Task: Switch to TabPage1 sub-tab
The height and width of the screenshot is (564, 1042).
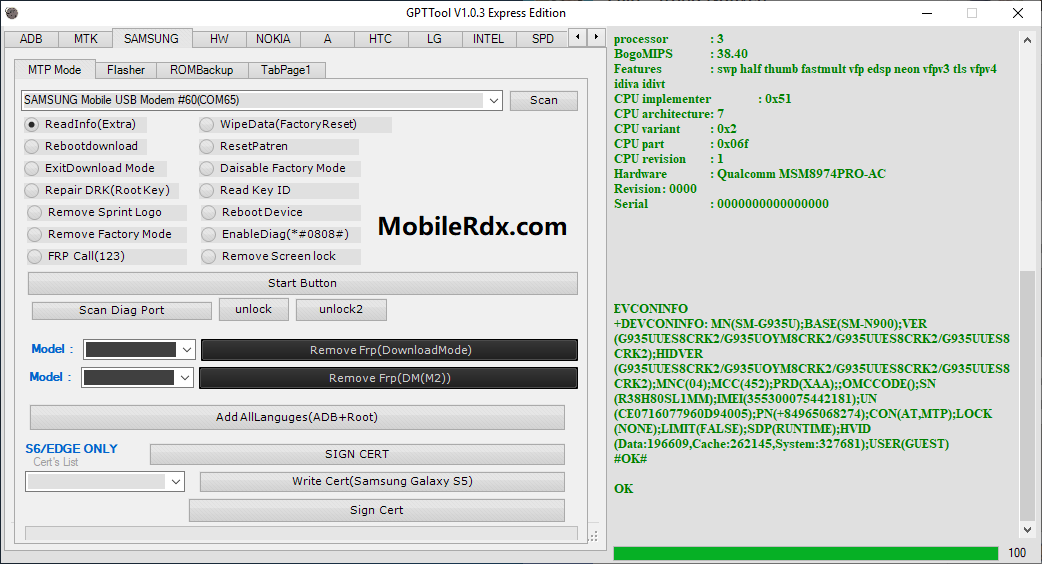Action: 286,70
